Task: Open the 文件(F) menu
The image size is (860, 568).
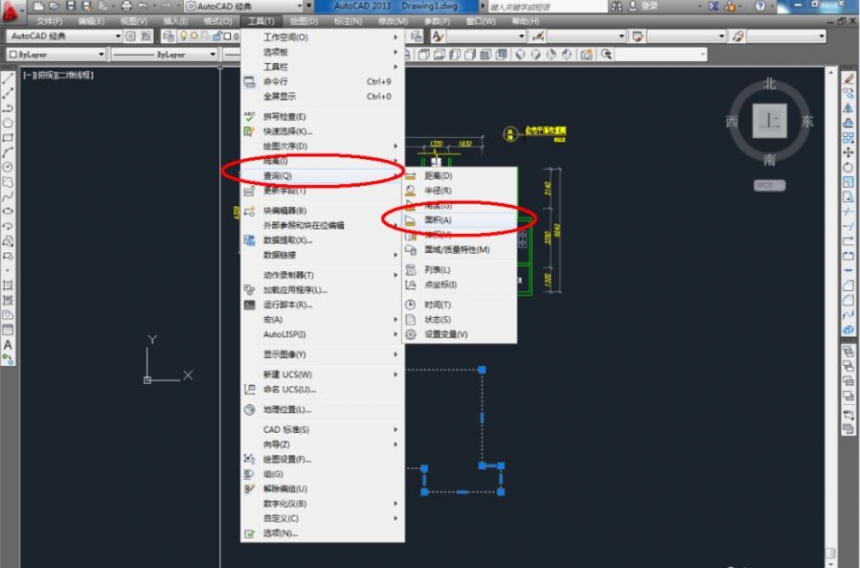Action: pyautogui.click(x=49, y=21)
